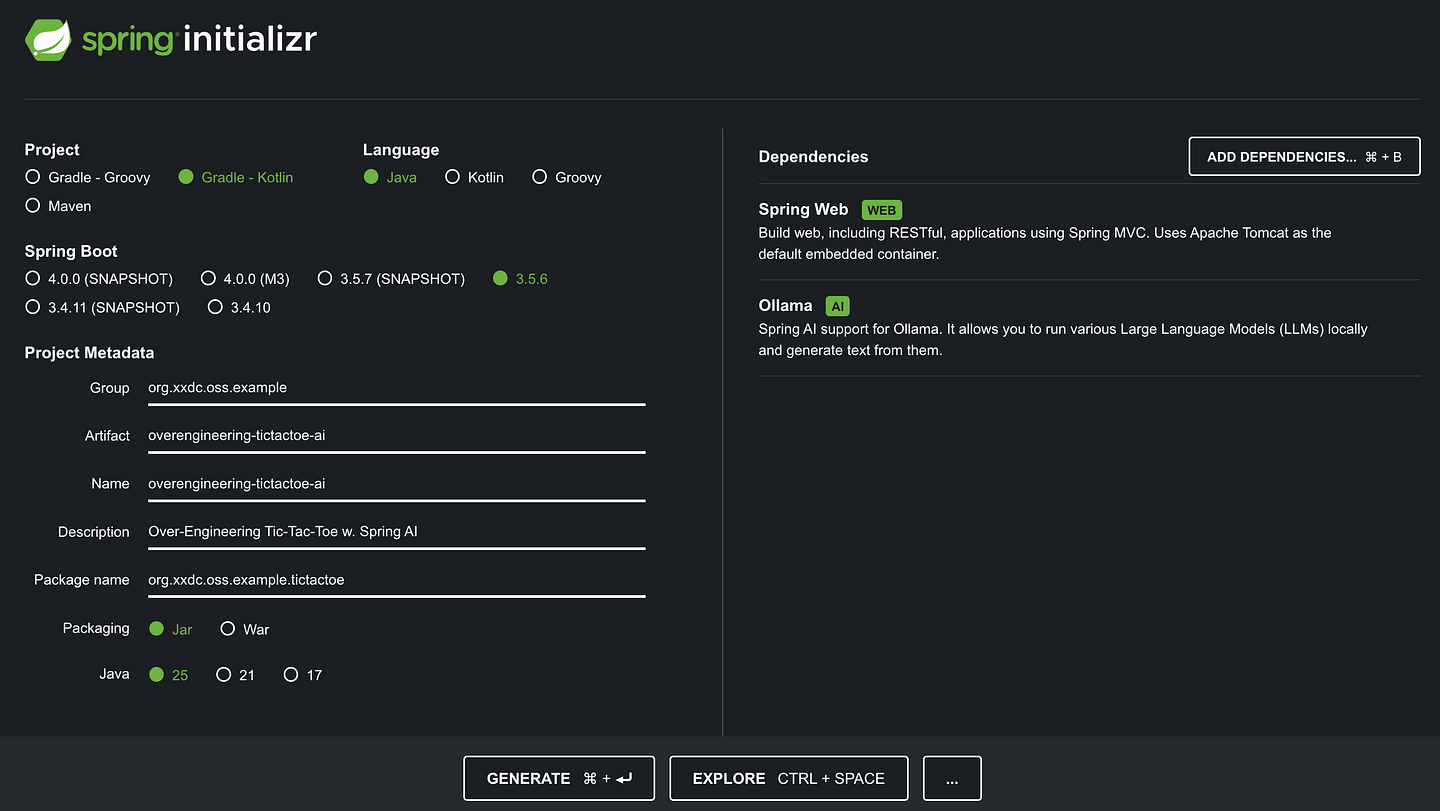The width and height of the screenshot is (1440, 811).
Task: Click the Dependencies section heading
Action: (813, 157)
